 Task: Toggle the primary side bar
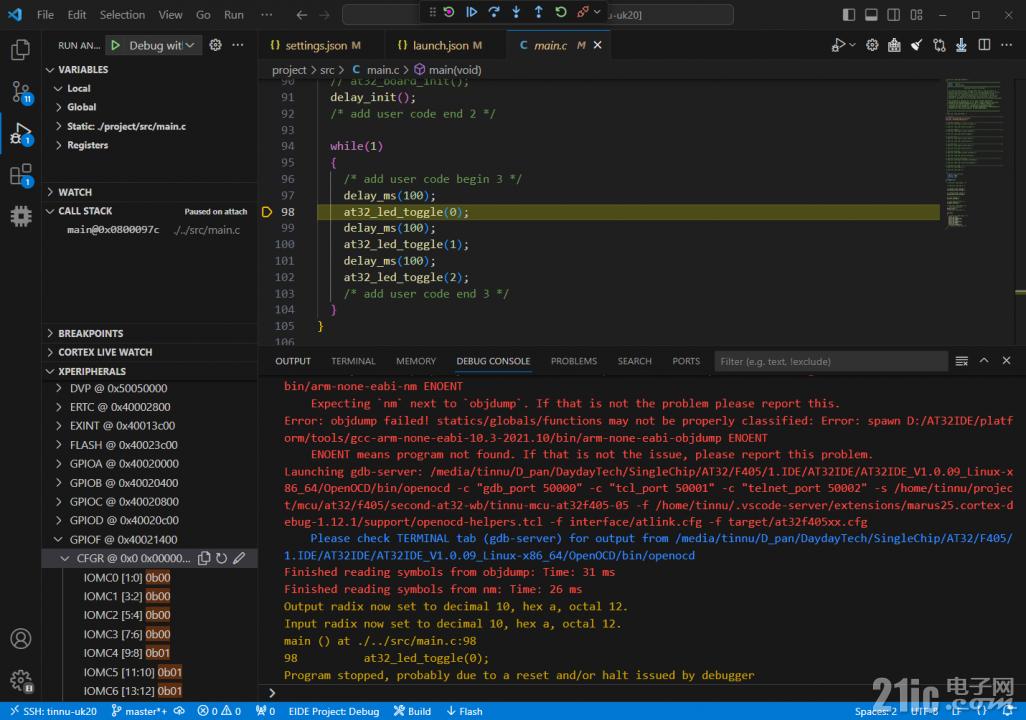click(849, 14)
